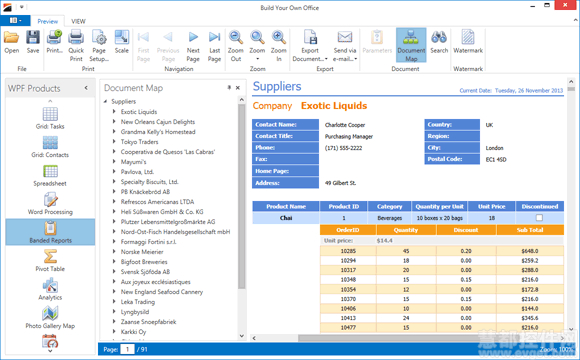Open the application file menu button

coord(15,20)
